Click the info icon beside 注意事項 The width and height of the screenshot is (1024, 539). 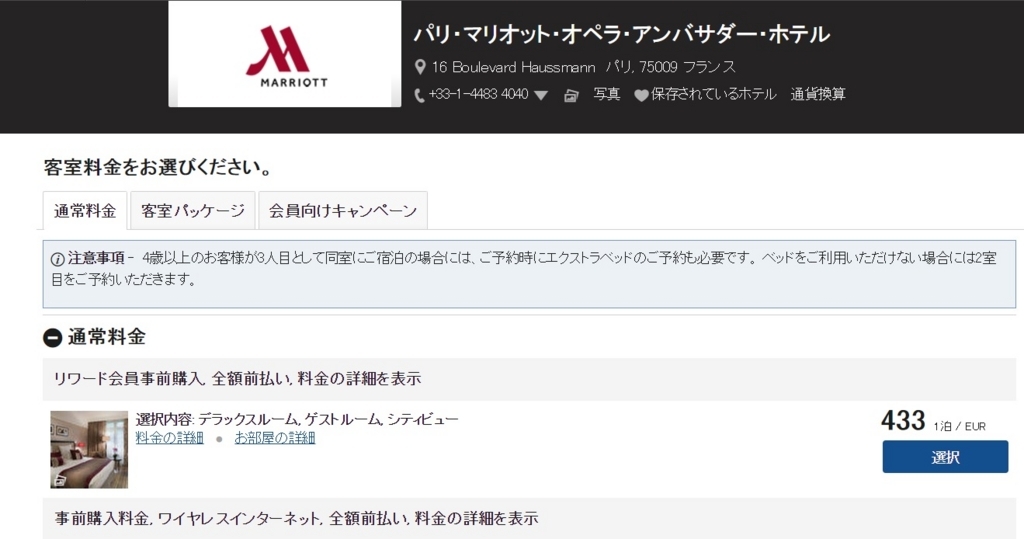[57, 259]
